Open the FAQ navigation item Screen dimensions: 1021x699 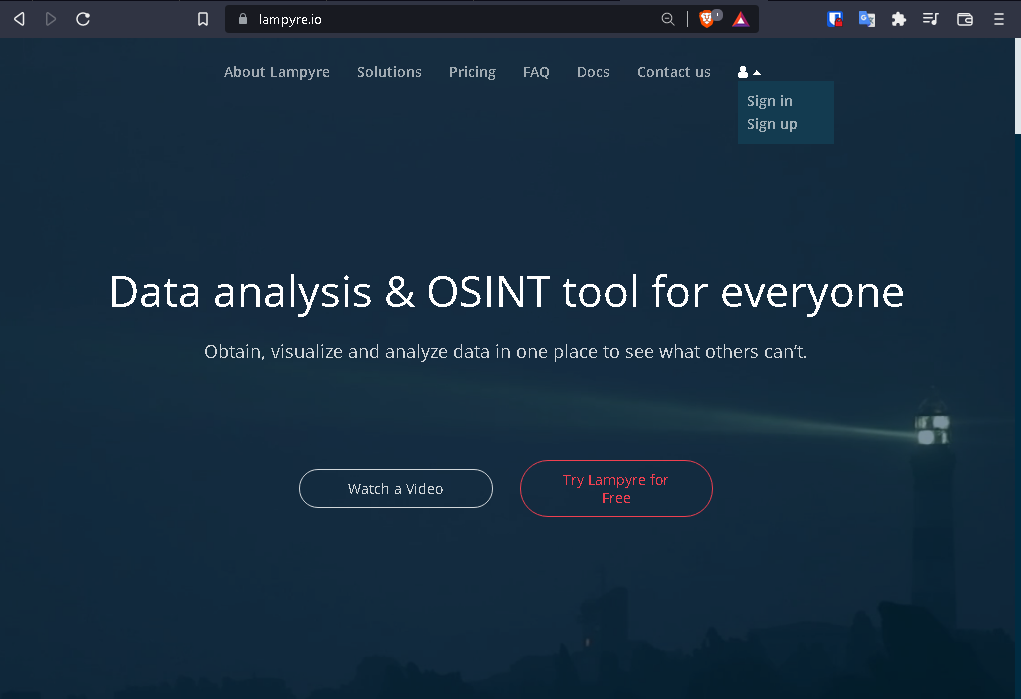pos(536,72)
